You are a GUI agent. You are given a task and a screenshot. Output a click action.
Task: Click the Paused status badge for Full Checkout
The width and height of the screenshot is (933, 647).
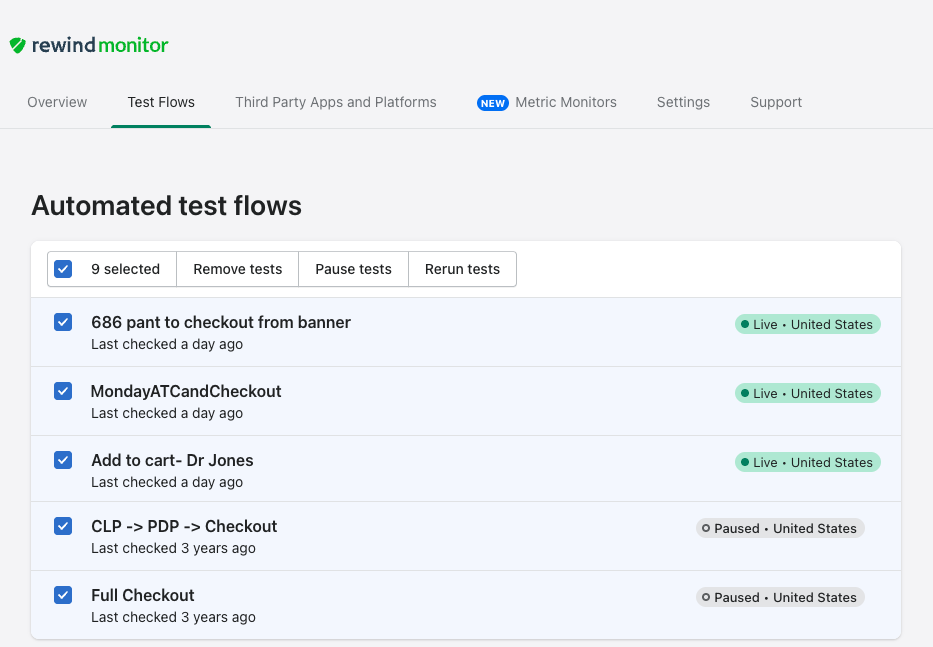780,597
